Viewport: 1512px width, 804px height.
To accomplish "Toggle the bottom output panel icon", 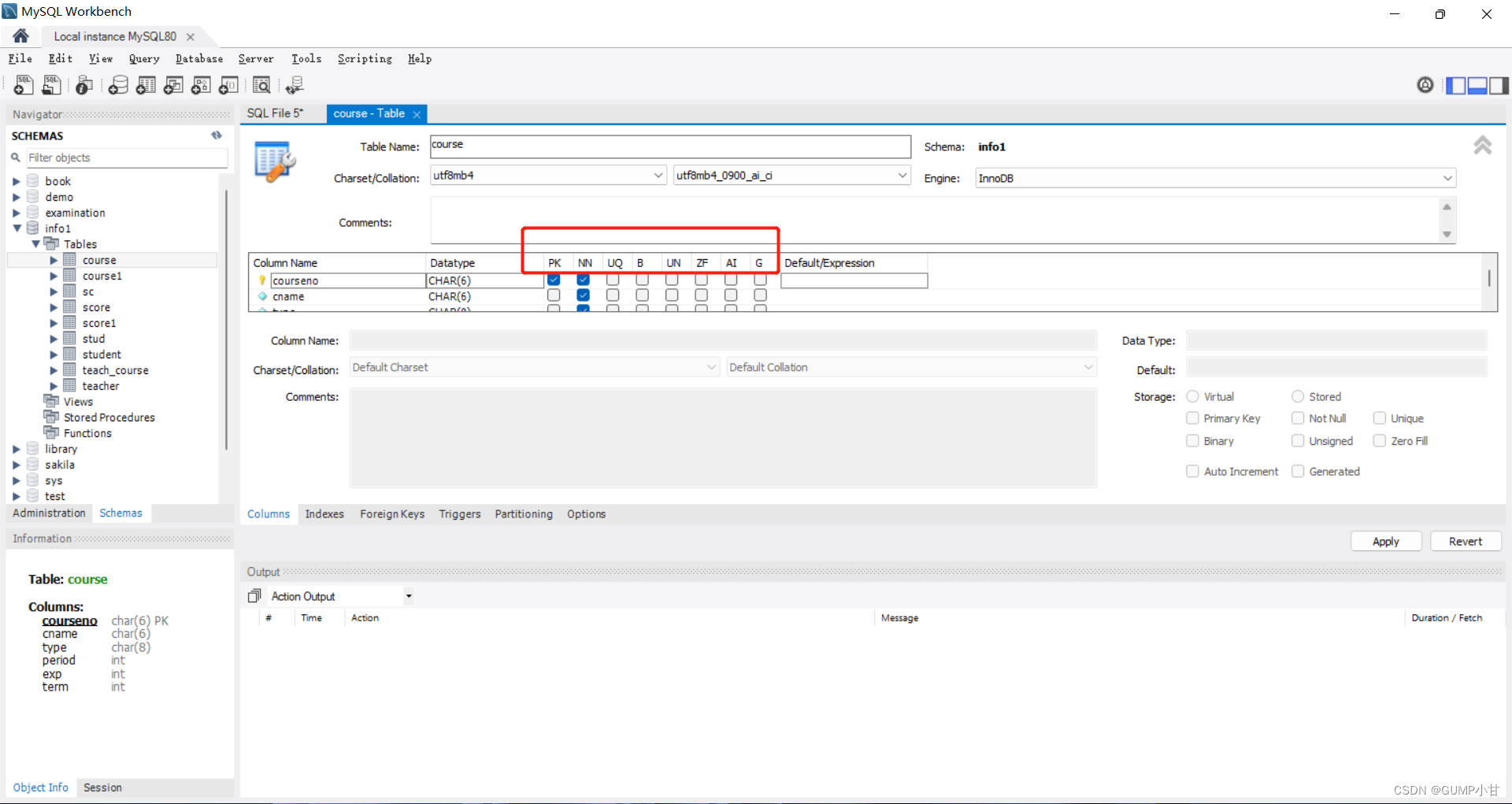I will click(x=1477, y=85).
